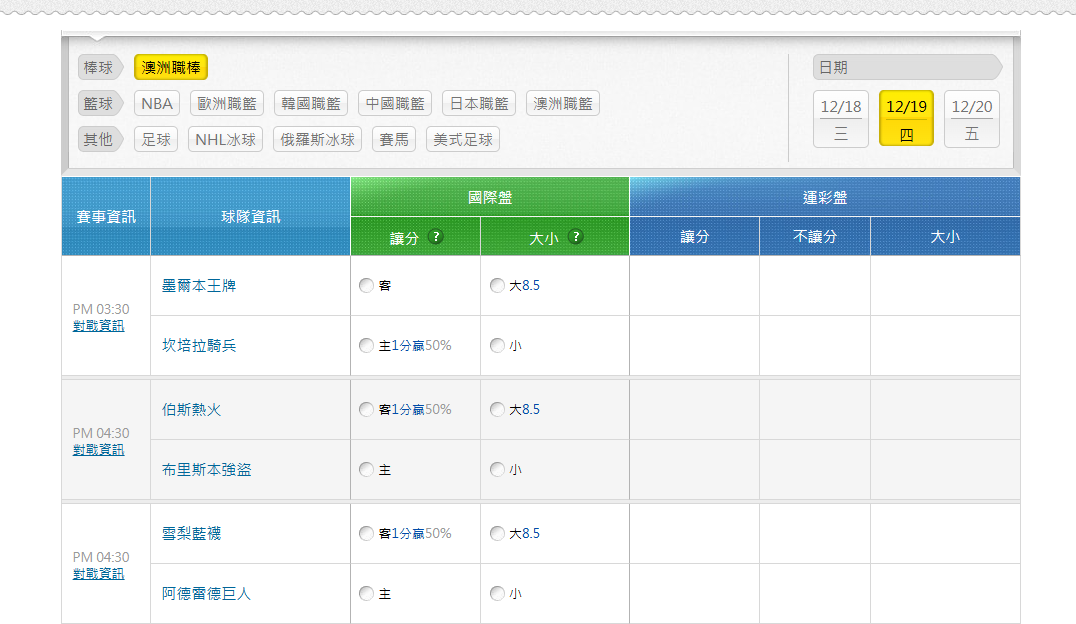The image size is (1076, 624).
Task: Click the help icon next to 讓分
Action: (435, 237)
